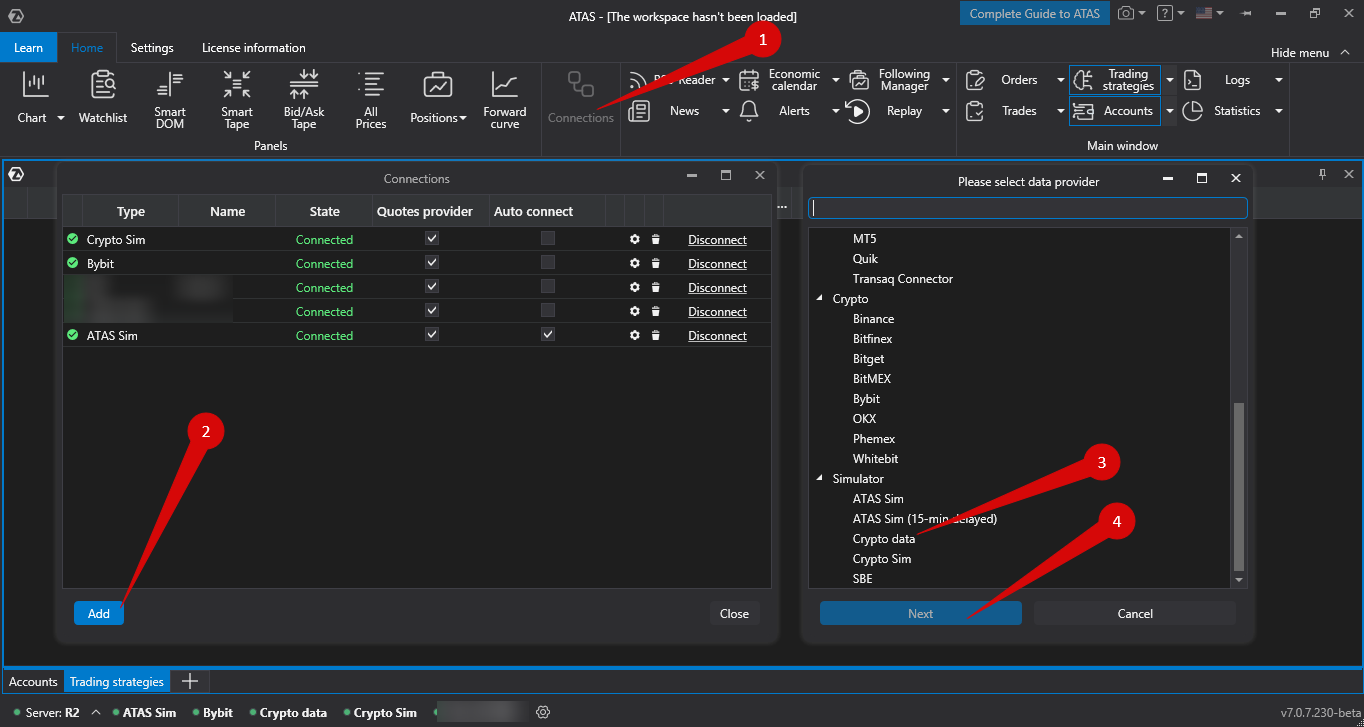
Task: Select the Home ribbon tab
Action: pyautogui.click(x=87, y=48)
